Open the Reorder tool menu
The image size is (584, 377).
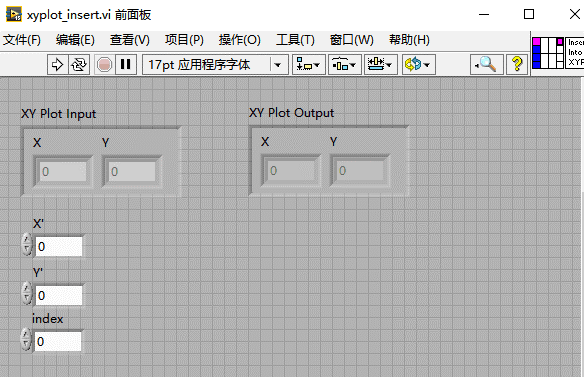pyautogui.click(x=419, y=65)
